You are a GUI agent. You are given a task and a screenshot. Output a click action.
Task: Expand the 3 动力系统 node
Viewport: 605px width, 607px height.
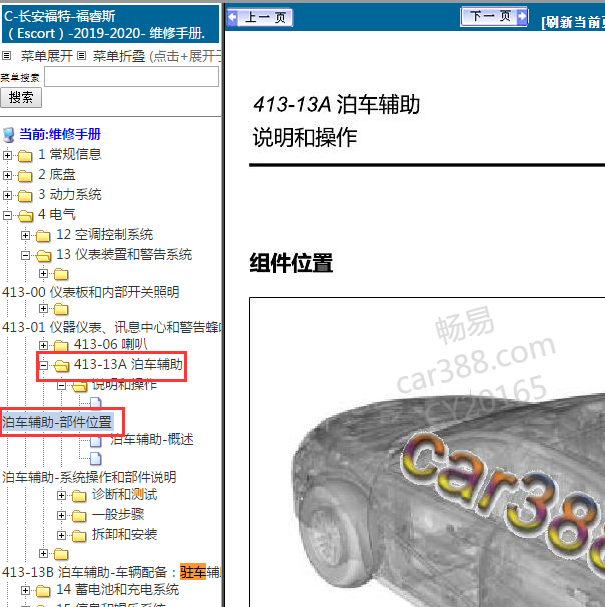pos(7,195)
